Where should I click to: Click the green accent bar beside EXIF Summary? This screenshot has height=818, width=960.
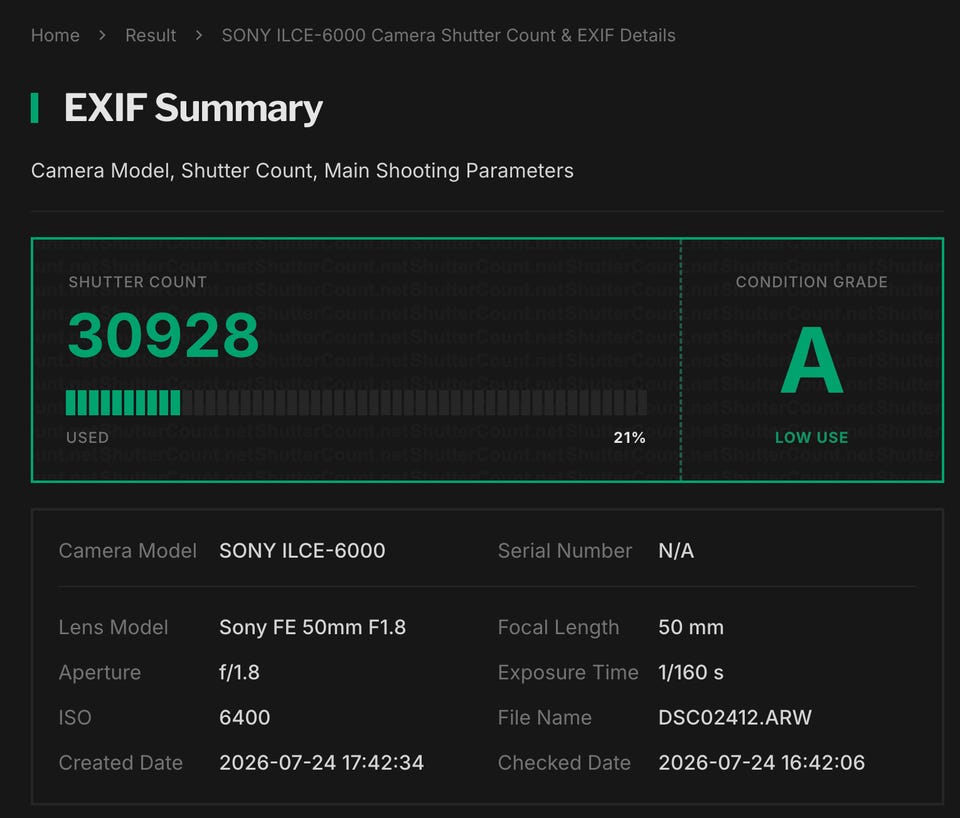pyautogui.click(x=35, y=108)
